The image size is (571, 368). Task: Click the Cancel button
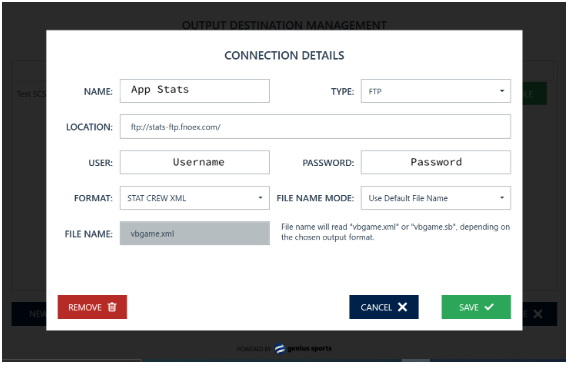coord(384,307)
